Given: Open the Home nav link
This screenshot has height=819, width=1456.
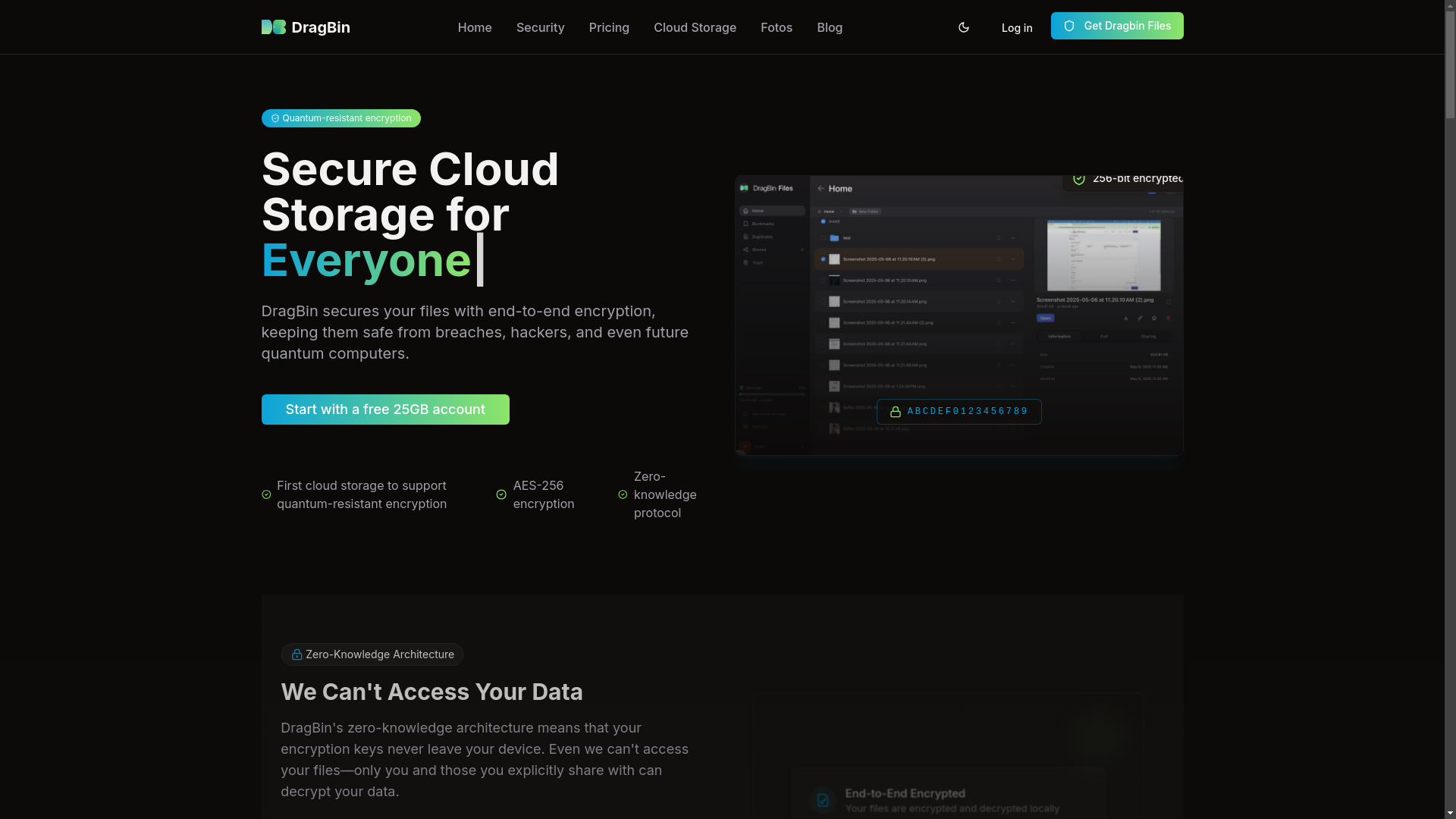Looking at the screenshot, I should click(475, 27).
